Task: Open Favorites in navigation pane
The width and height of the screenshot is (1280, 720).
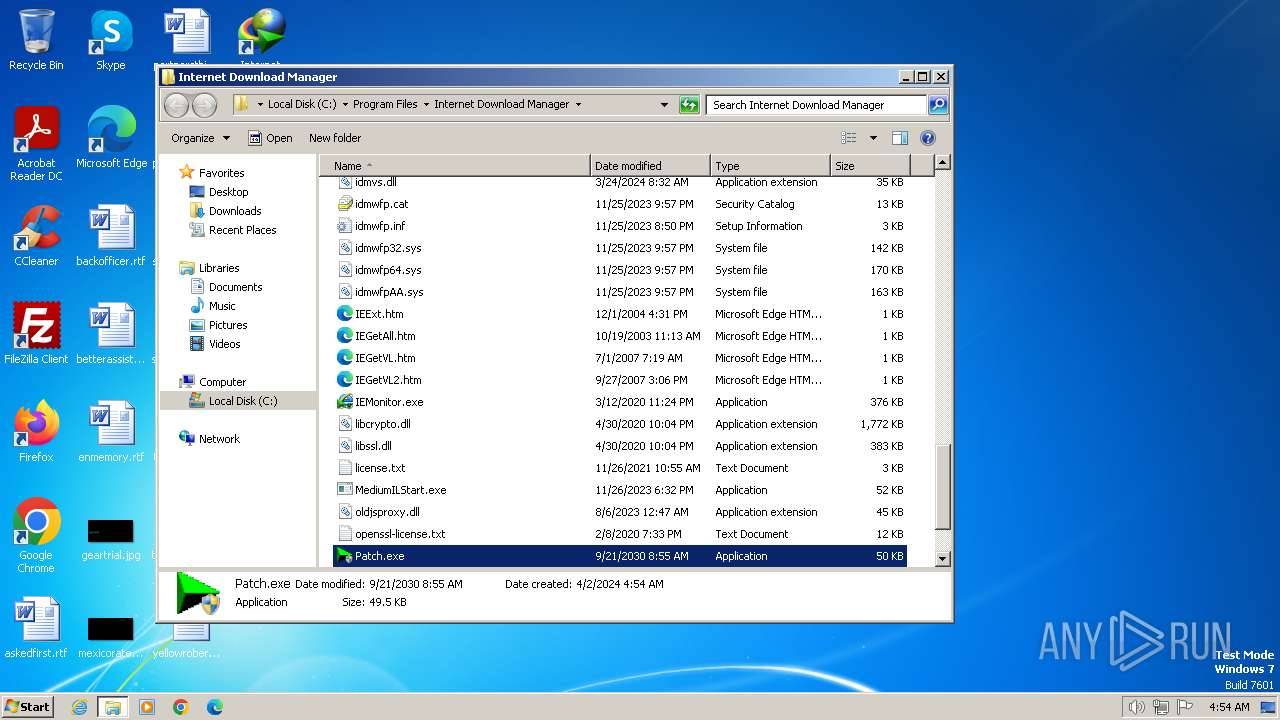Action: coord(221,173)
